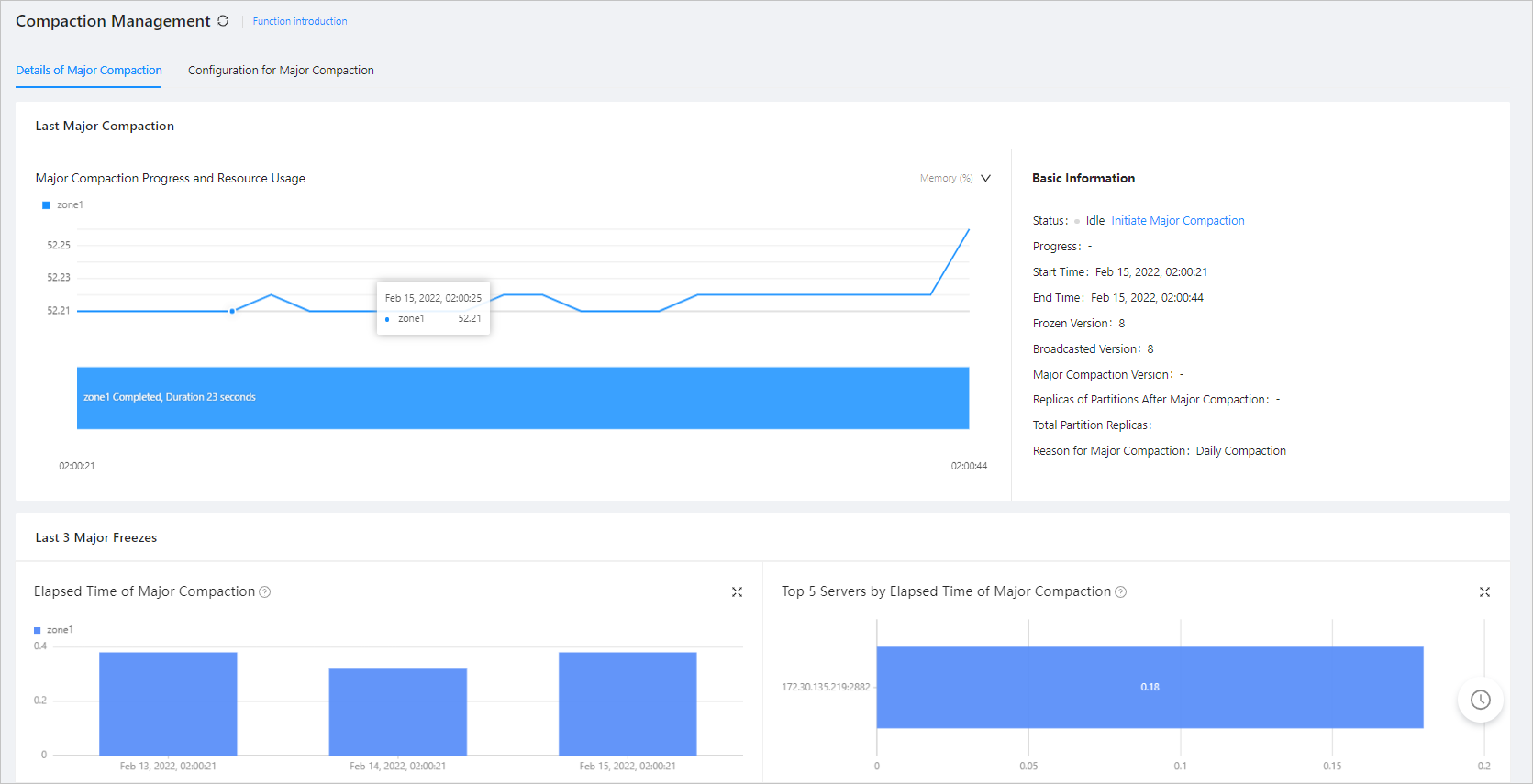Viewport: 1533px width, 784px height.
Task: Click the Feb 15, 2022 elapsed time bar
Action: coord(628,704)
